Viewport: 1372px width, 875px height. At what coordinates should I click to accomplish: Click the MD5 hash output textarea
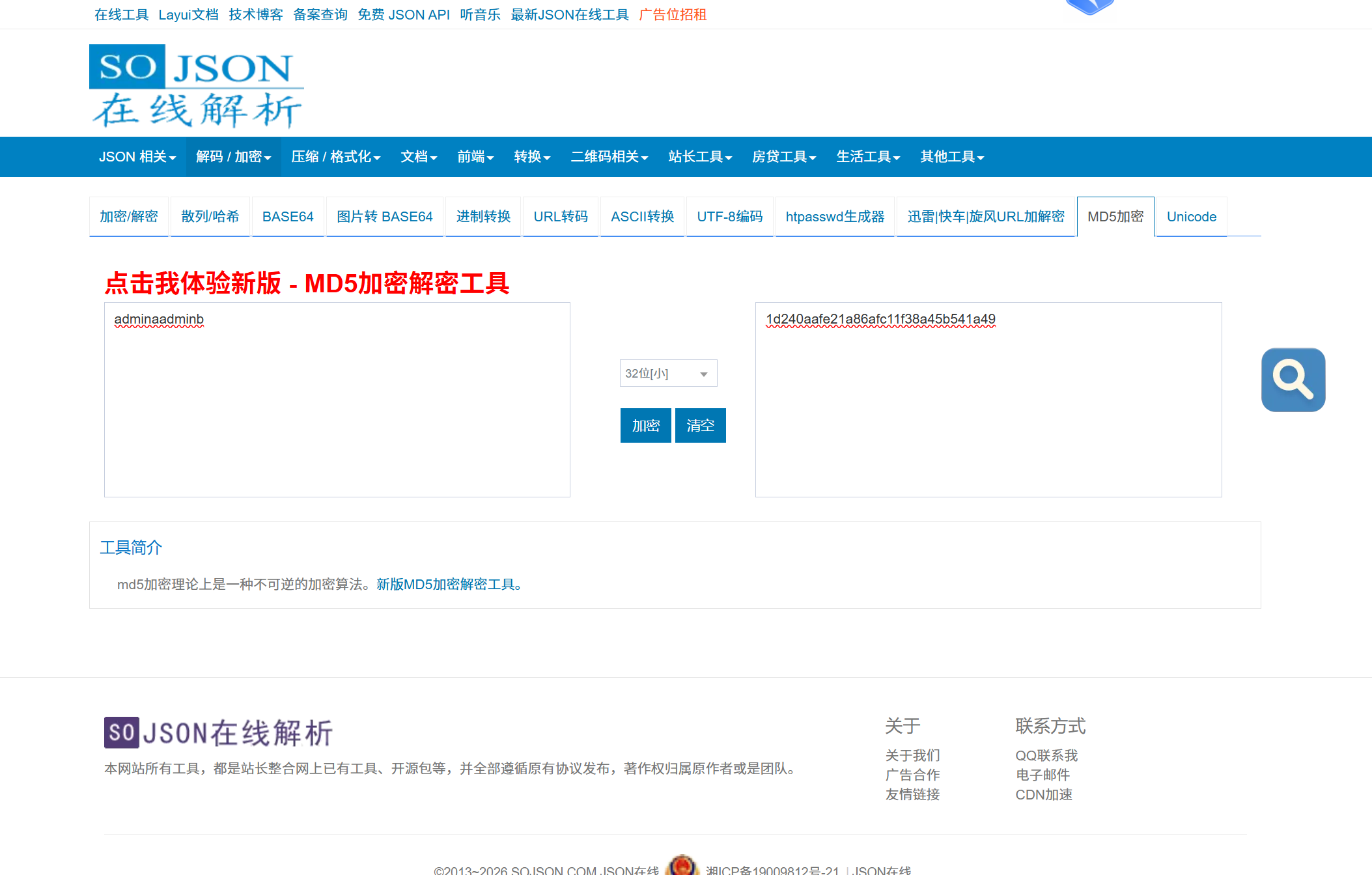(988, 399)
